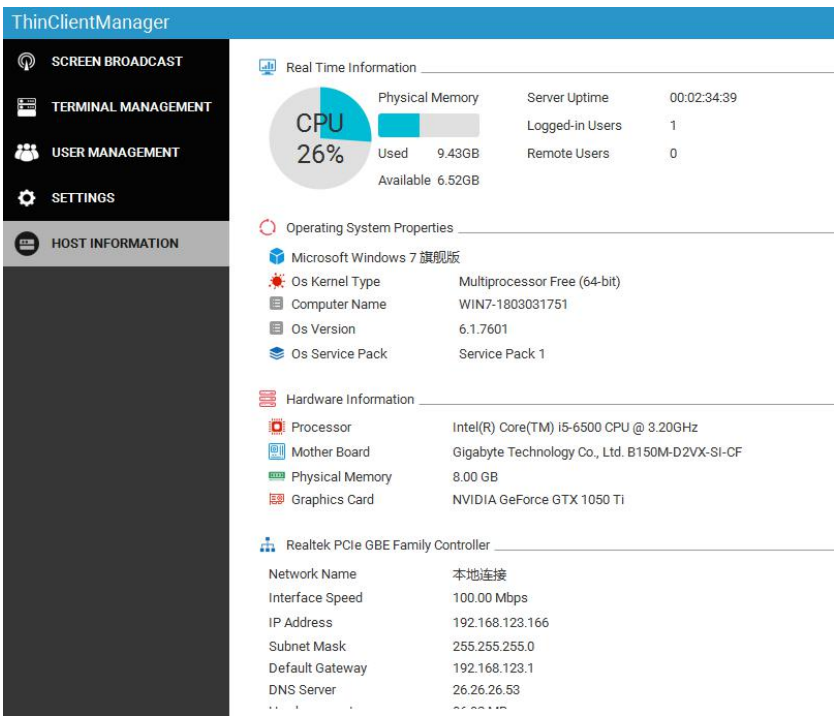Go to User Management page

point(115,152)
